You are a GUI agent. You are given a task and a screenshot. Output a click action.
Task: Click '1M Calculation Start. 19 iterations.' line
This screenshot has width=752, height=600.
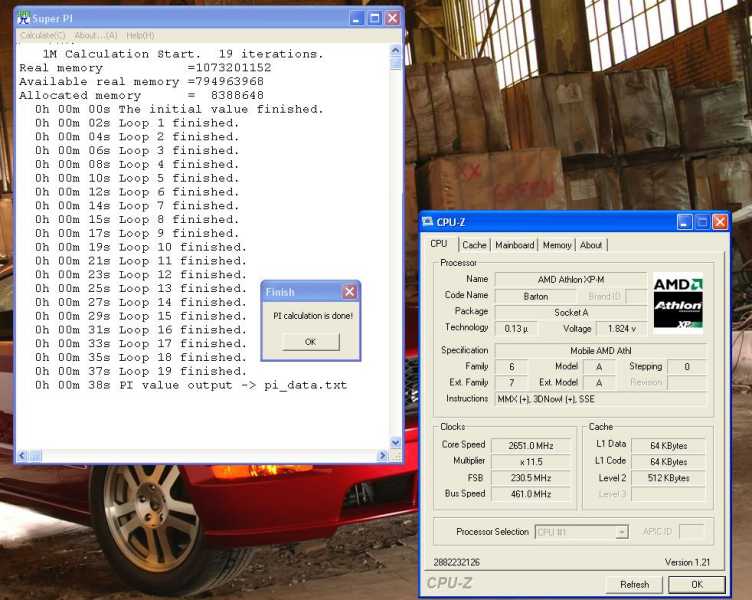pyautogui.click(x=183, y=54)
